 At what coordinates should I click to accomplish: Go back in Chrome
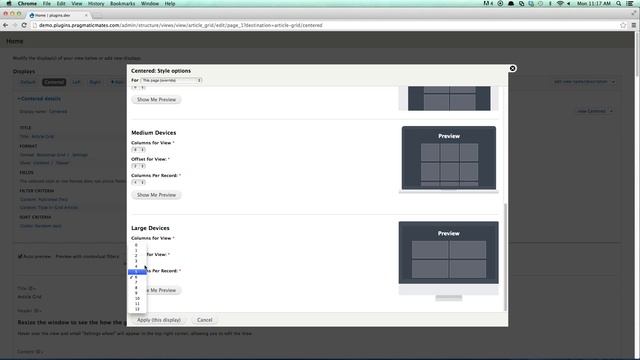(x=5, y=25)
